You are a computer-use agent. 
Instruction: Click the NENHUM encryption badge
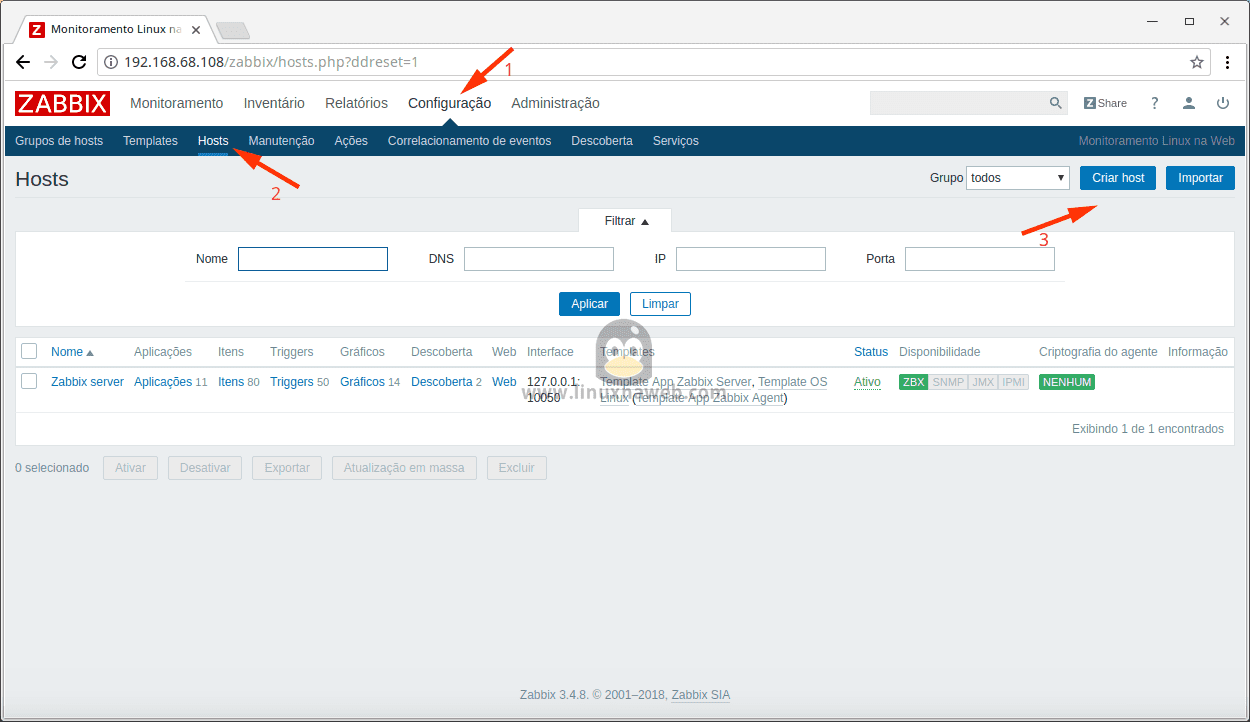pos(1067,382)
